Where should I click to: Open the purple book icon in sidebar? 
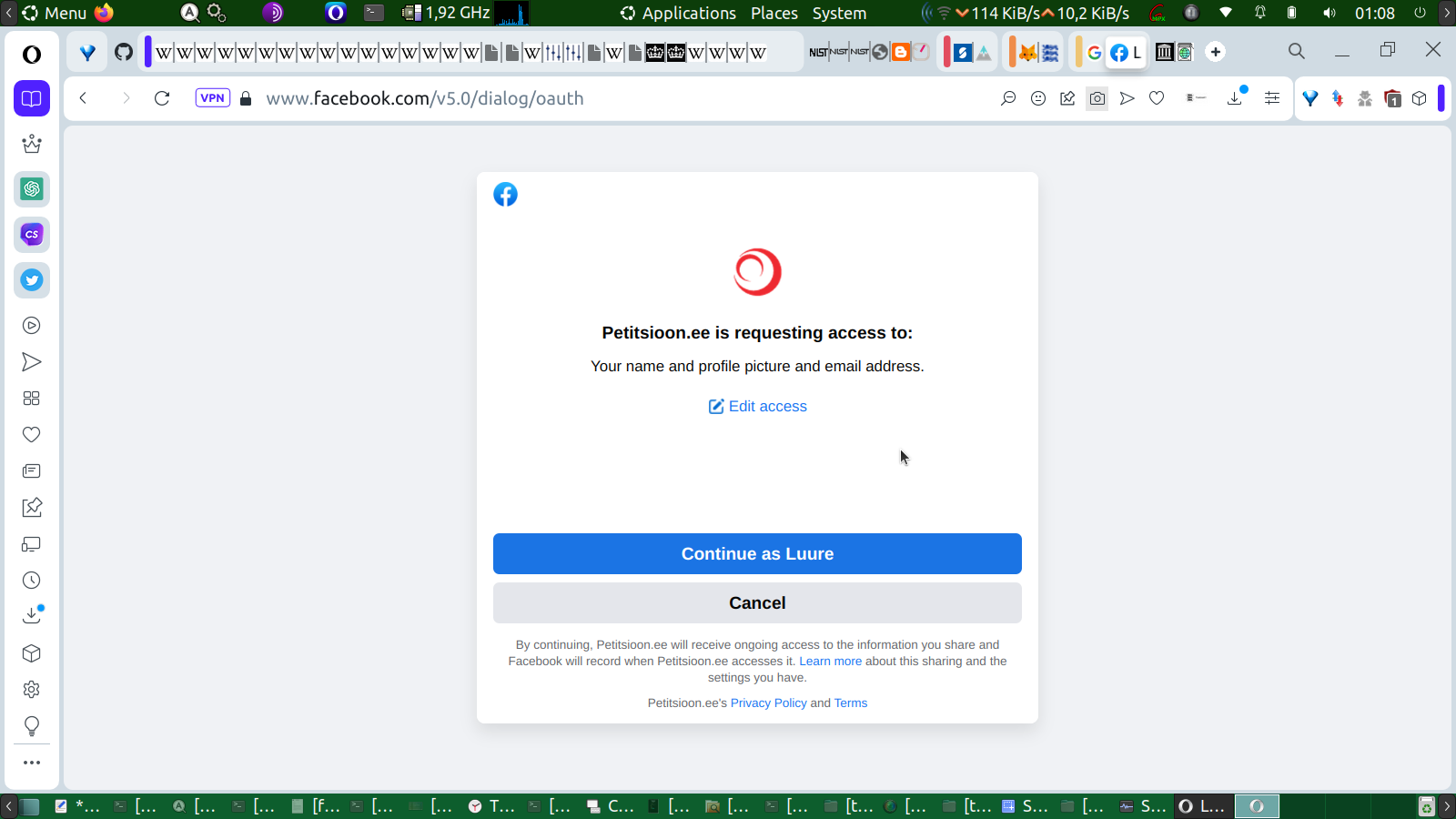pyautogui.click(x=32, y=98)
